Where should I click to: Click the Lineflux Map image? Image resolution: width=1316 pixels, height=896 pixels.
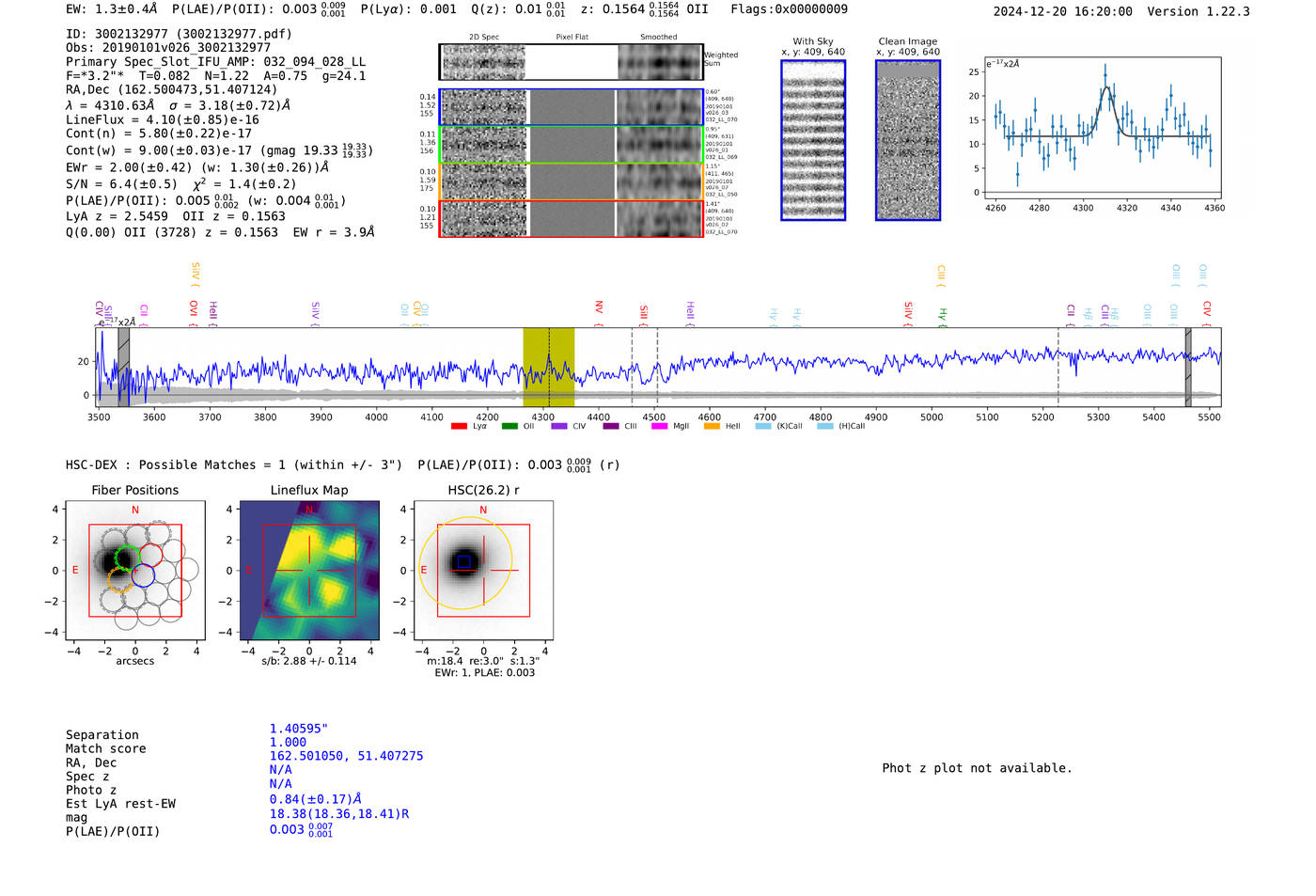(x=309, y=571)
